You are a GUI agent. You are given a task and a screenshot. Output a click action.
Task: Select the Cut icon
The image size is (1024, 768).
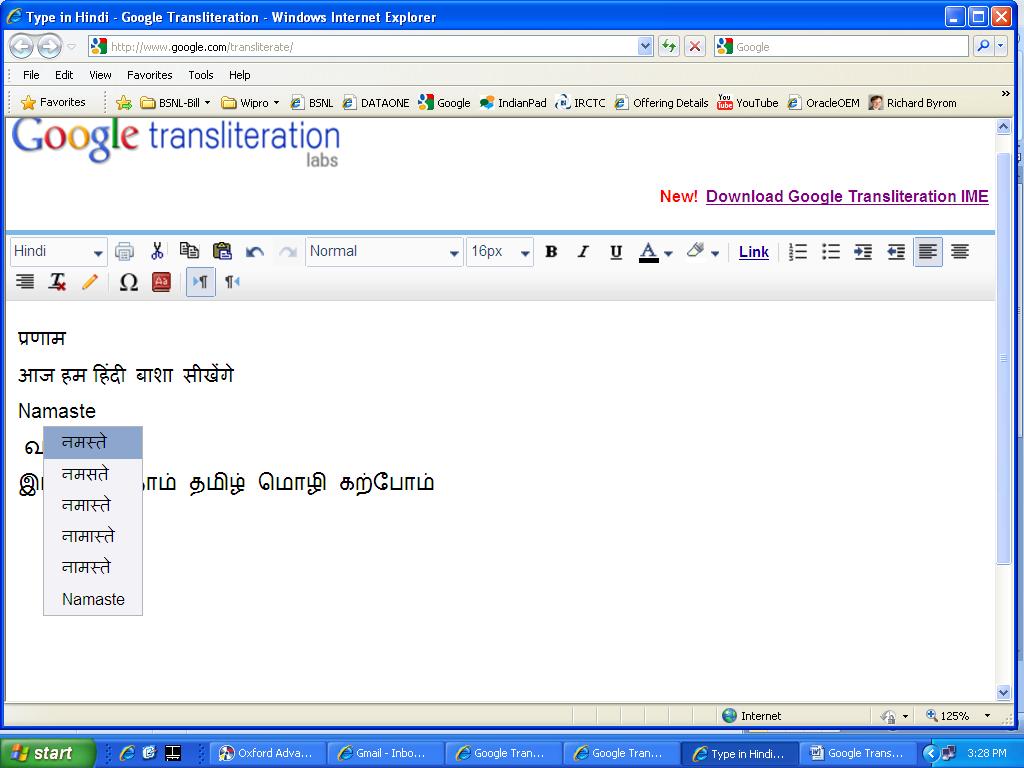[157, 251]
